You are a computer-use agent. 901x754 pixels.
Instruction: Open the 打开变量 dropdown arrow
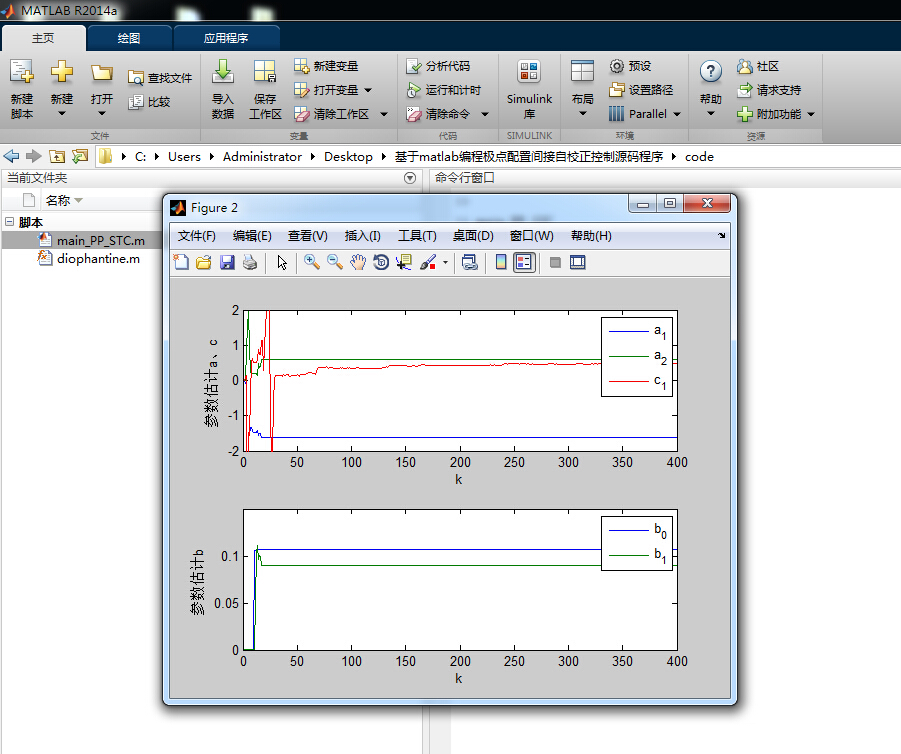pyautogui.click(x=368, y=90)
